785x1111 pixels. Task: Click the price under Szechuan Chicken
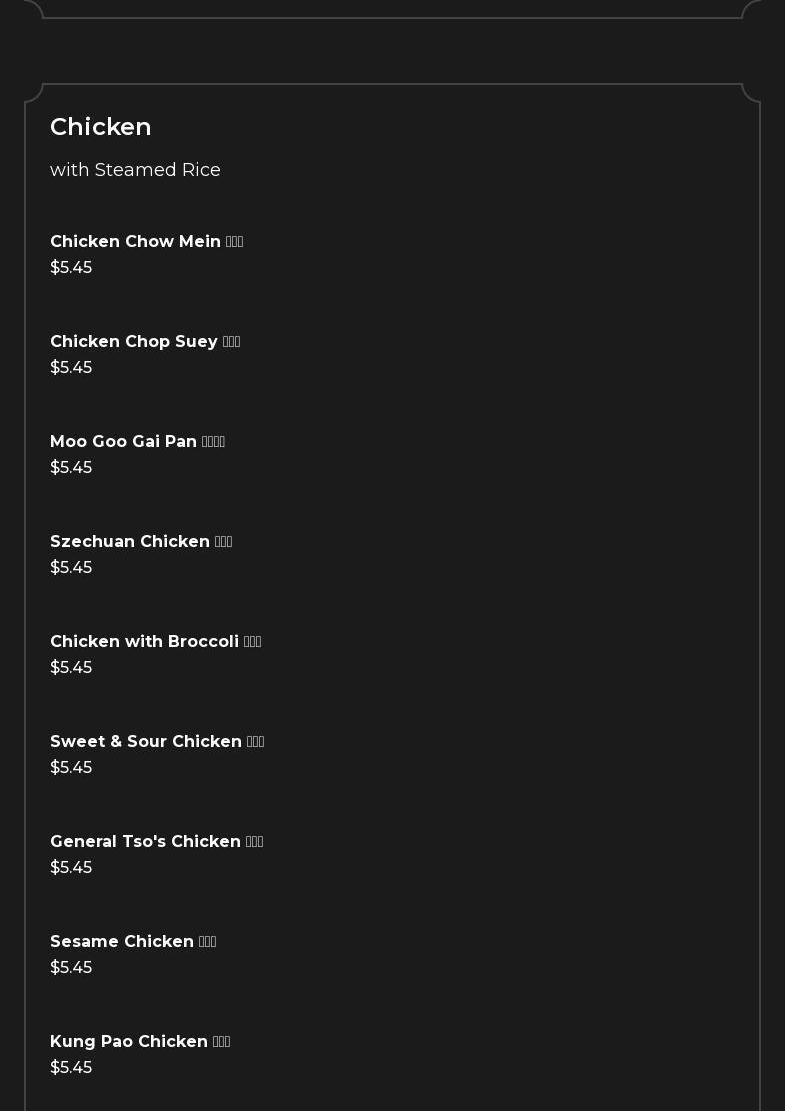[71, 568]
